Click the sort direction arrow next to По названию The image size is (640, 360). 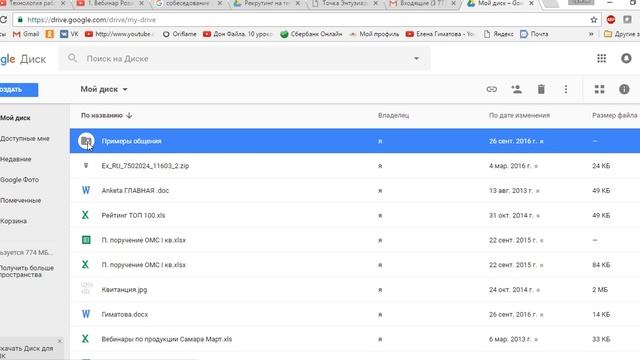pyautogui.click(x=129, y=116)
